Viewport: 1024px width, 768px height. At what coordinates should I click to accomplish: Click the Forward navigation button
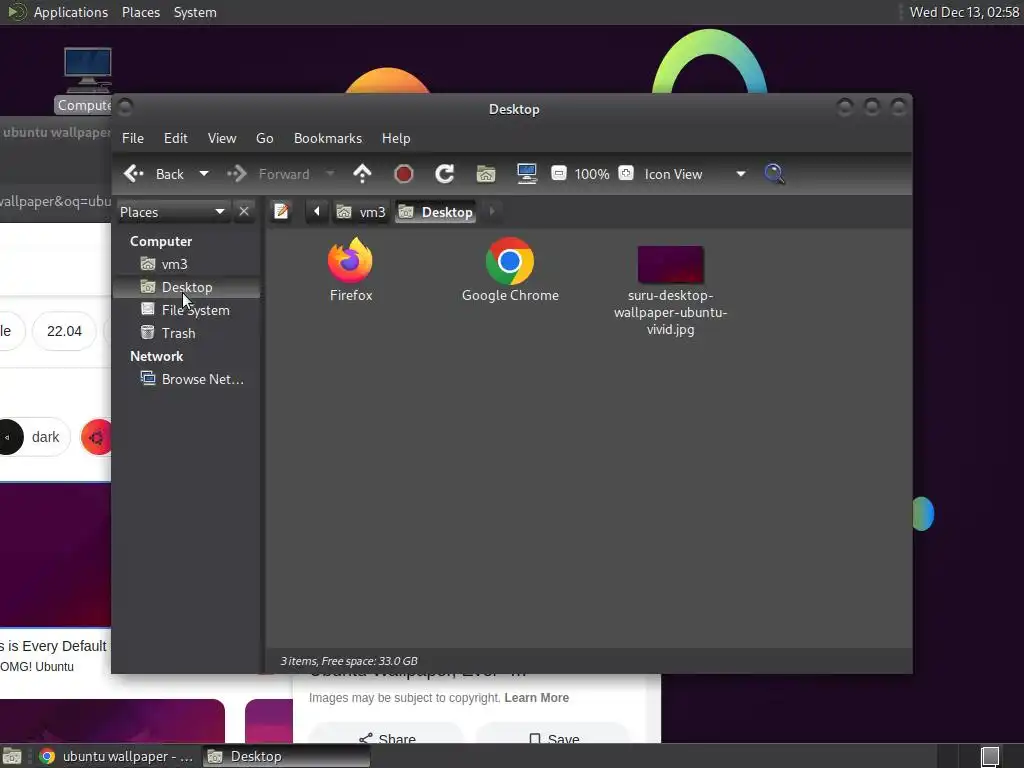268,174
